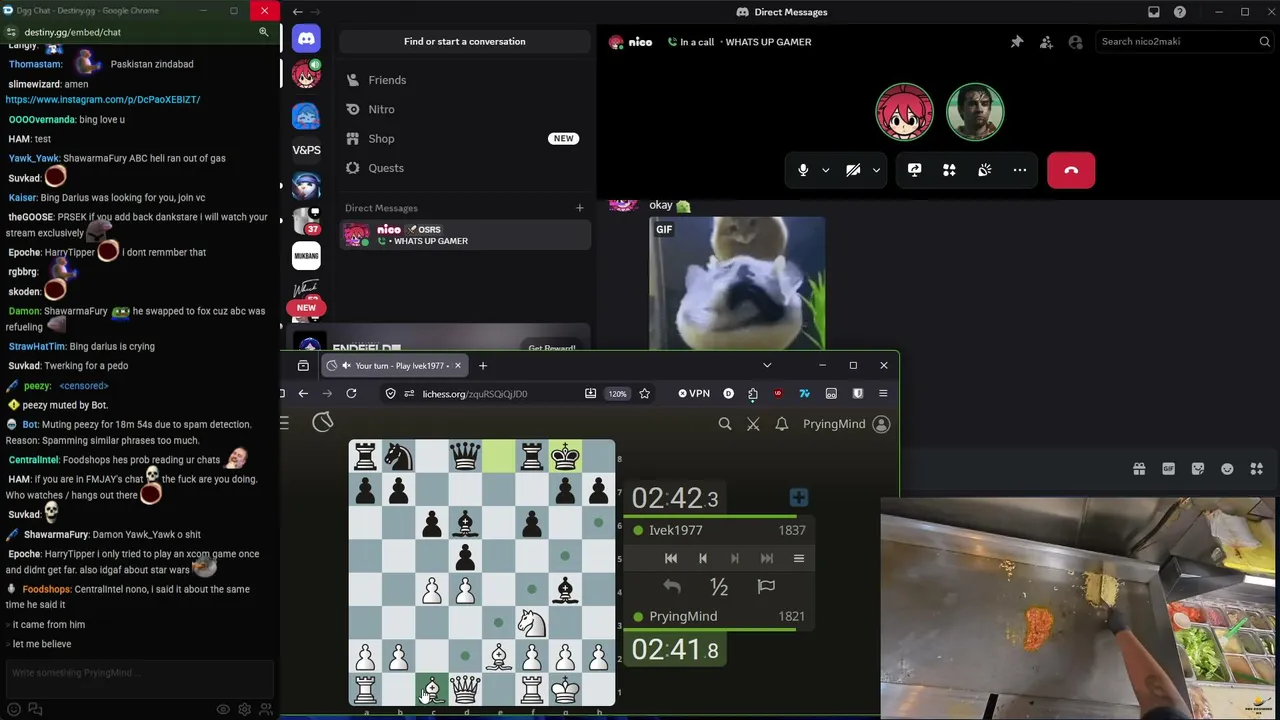Open Discord Direct Messages home button

306,40
